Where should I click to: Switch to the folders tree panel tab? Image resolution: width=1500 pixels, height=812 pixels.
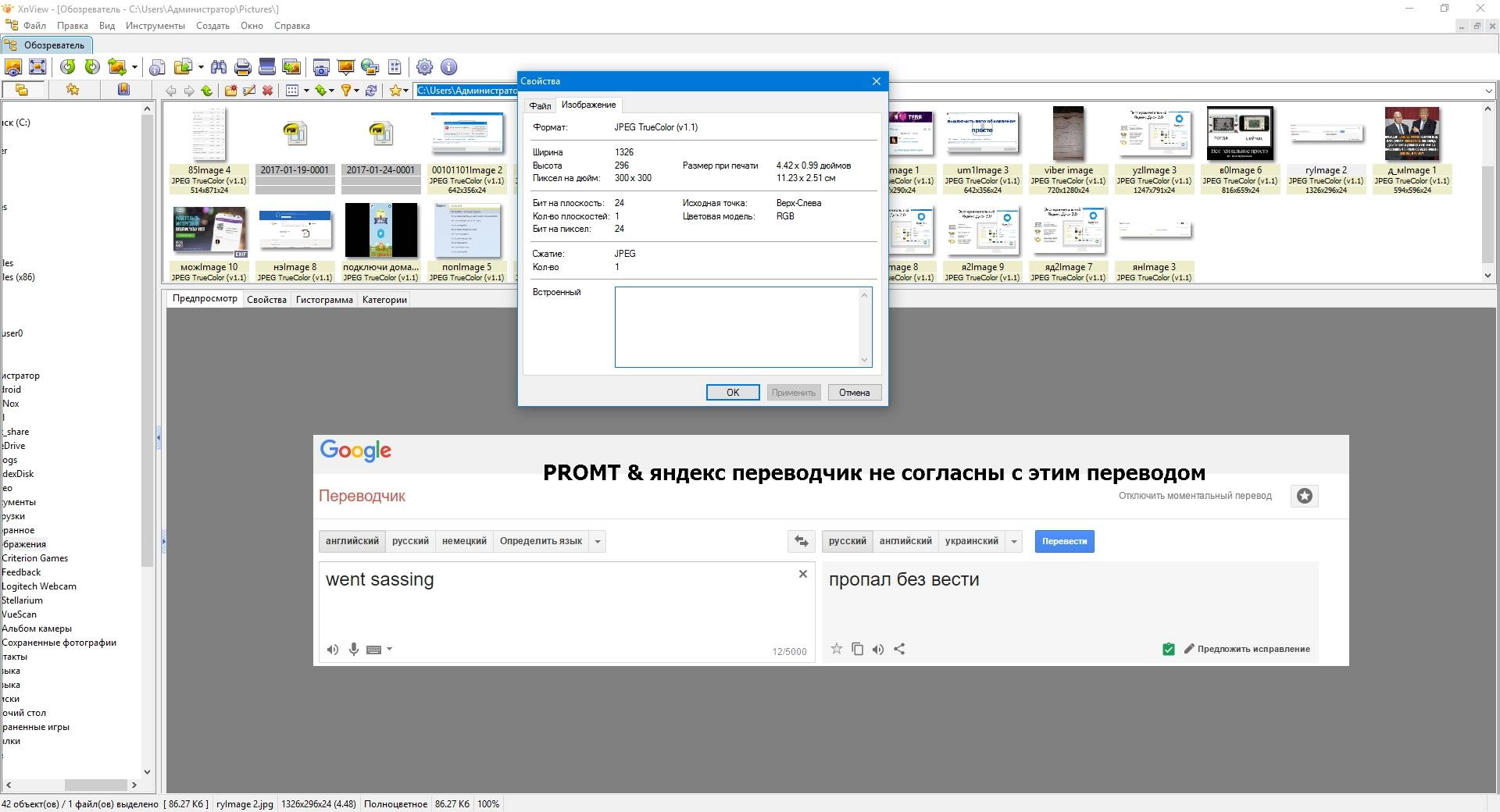pyautogui.click(x=22, y=90)
